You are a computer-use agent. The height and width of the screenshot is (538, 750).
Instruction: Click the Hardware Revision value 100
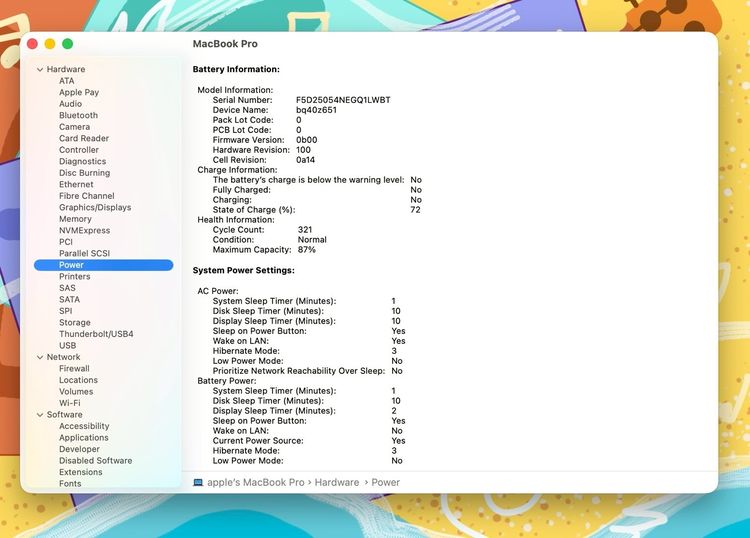tap(303, 150)
